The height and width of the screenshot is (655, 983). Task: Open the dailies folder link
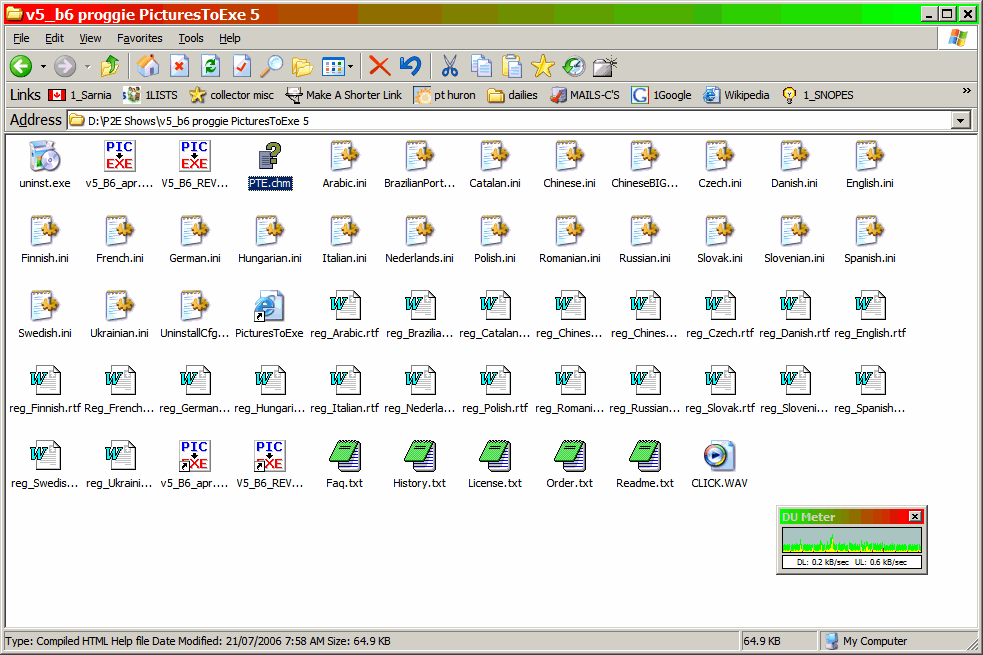[x=513, y=95]
